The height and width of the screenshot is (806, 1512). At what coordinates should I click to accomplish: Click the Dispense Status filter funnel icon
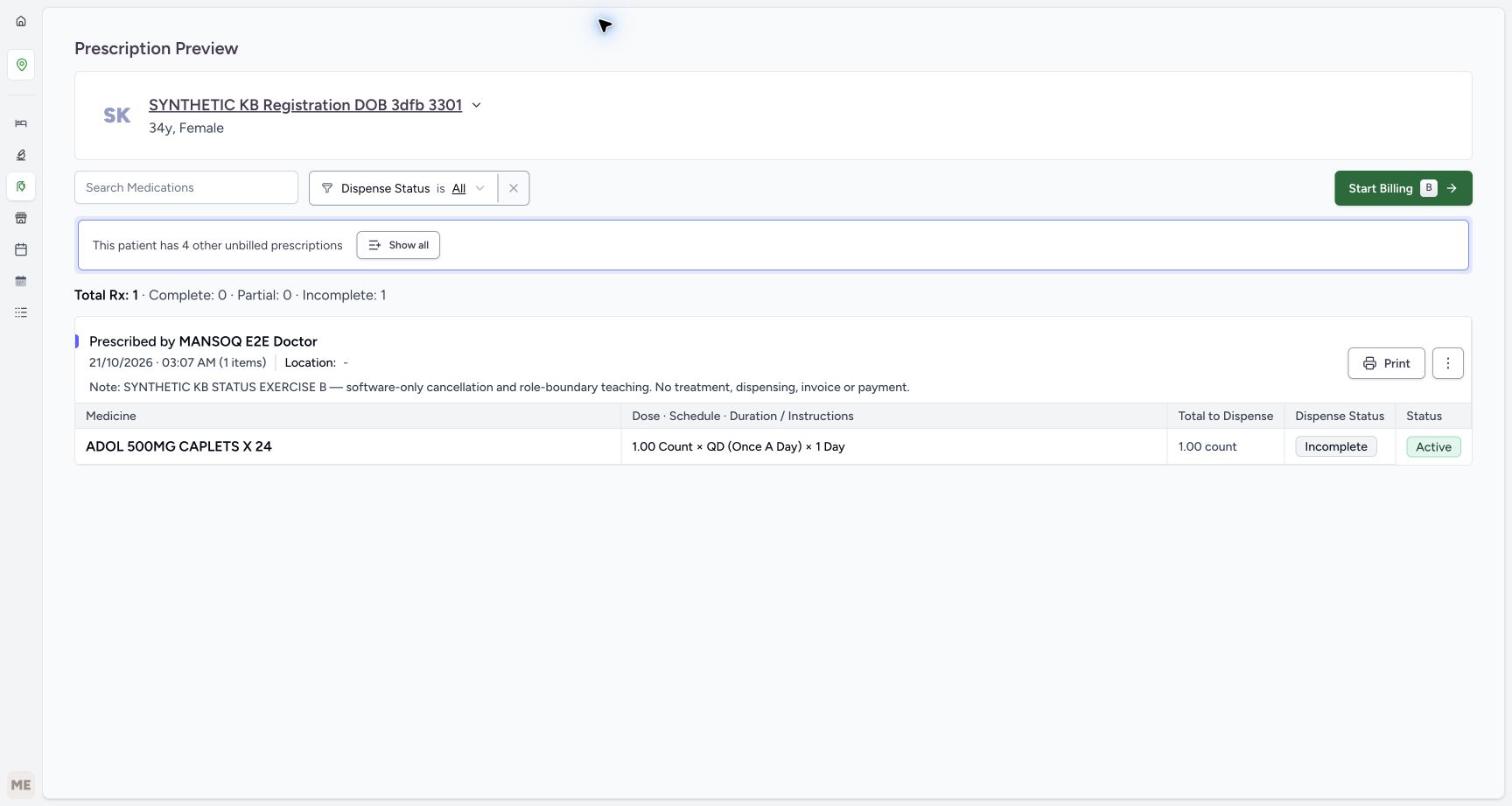[327, 188]
